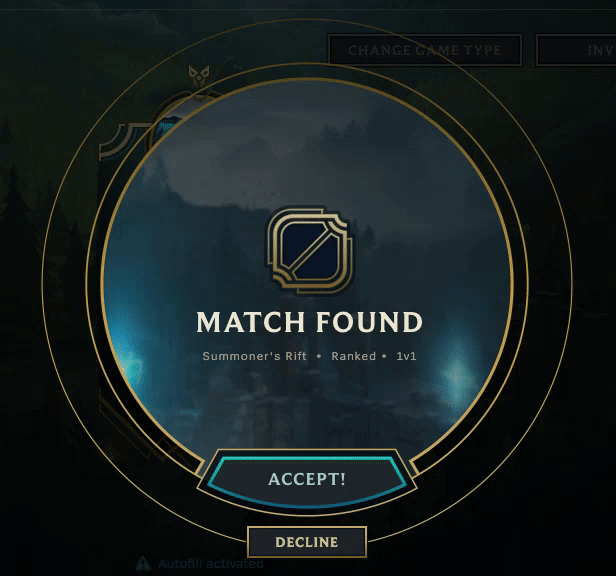Click the Ranked queue label

tap(354, 356)
